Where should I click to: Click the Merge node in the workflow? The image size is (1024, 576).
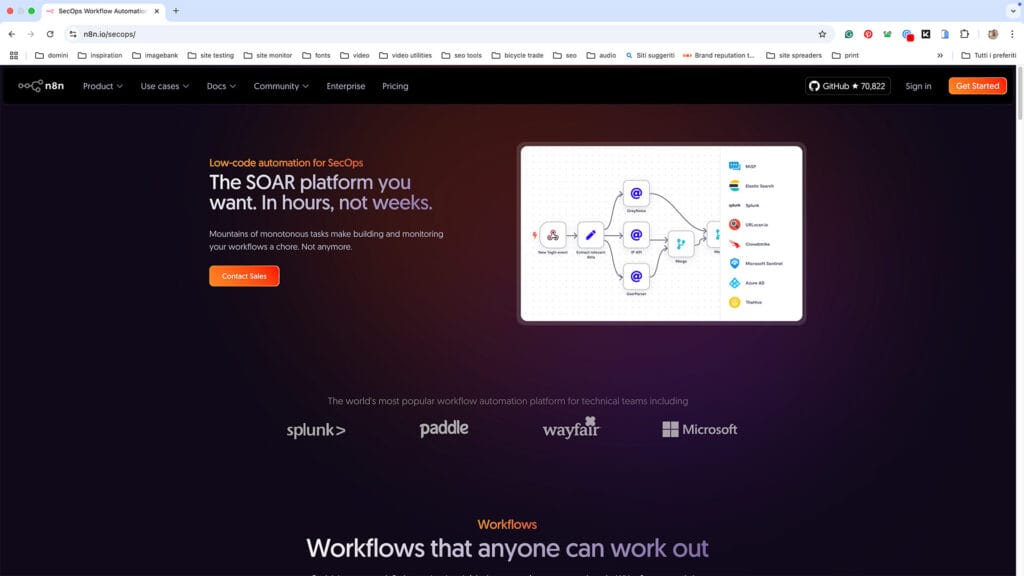point(681,242)
